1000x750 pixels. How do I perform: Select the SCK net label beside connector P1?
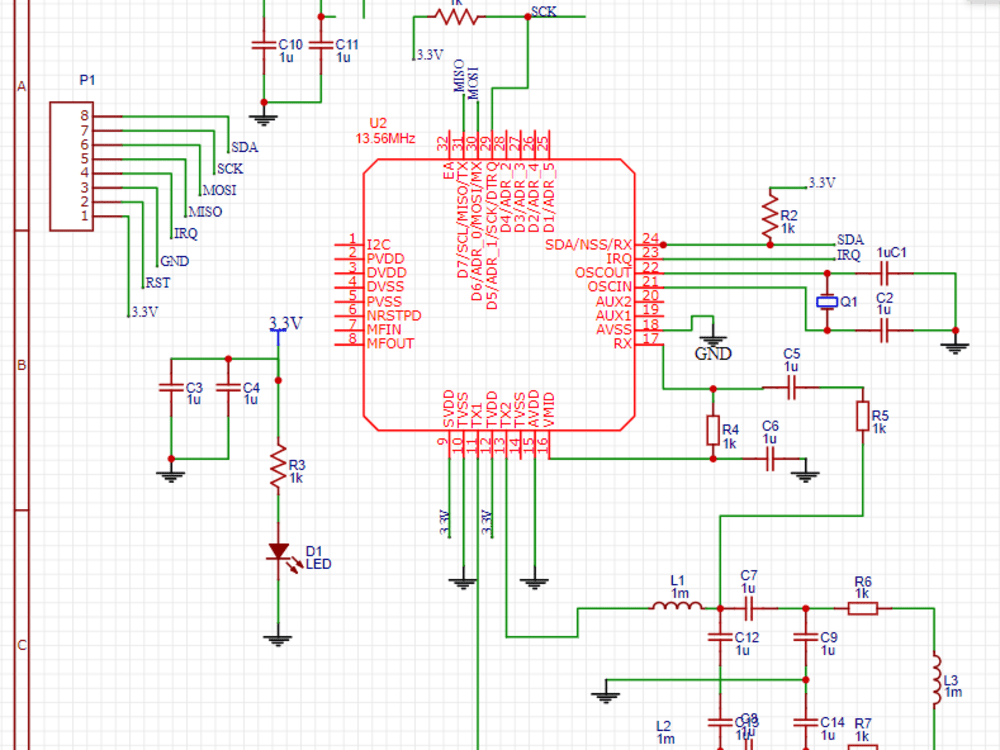(230, 168)
